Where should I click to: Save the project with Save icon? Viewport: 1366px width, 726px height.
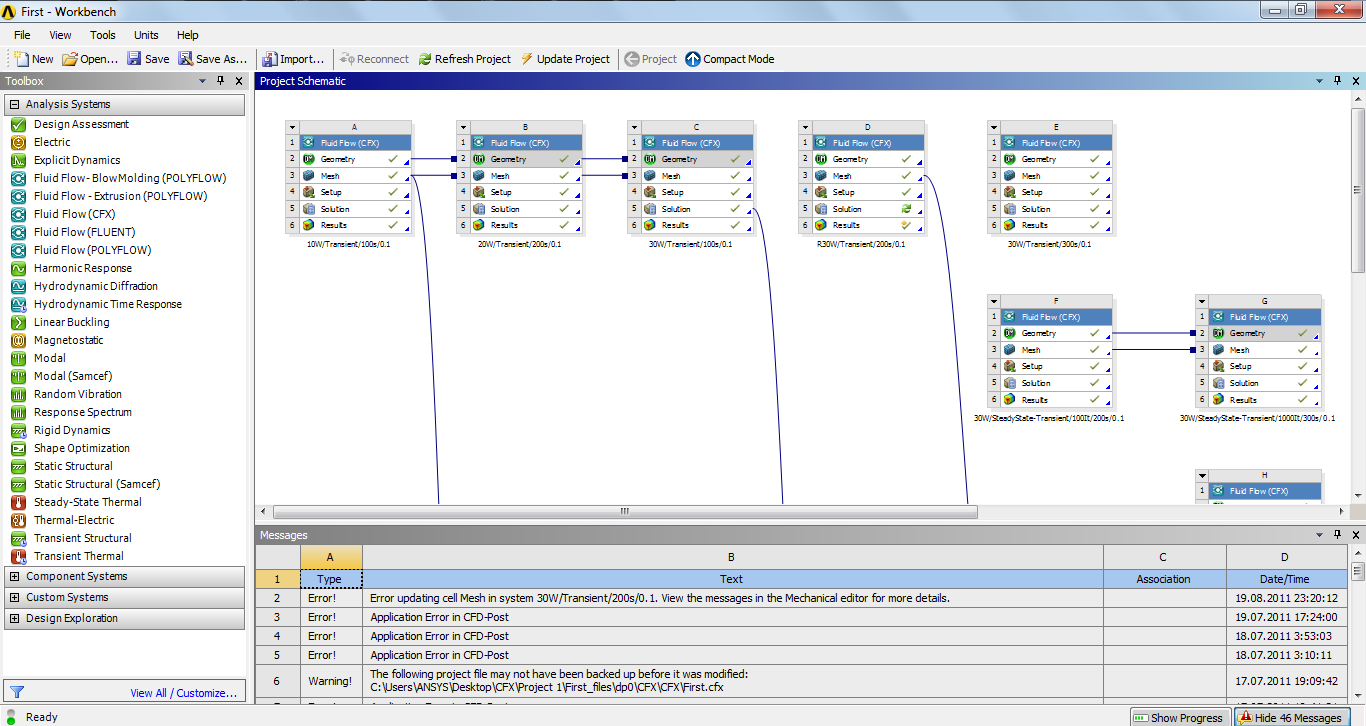point(134,59)
